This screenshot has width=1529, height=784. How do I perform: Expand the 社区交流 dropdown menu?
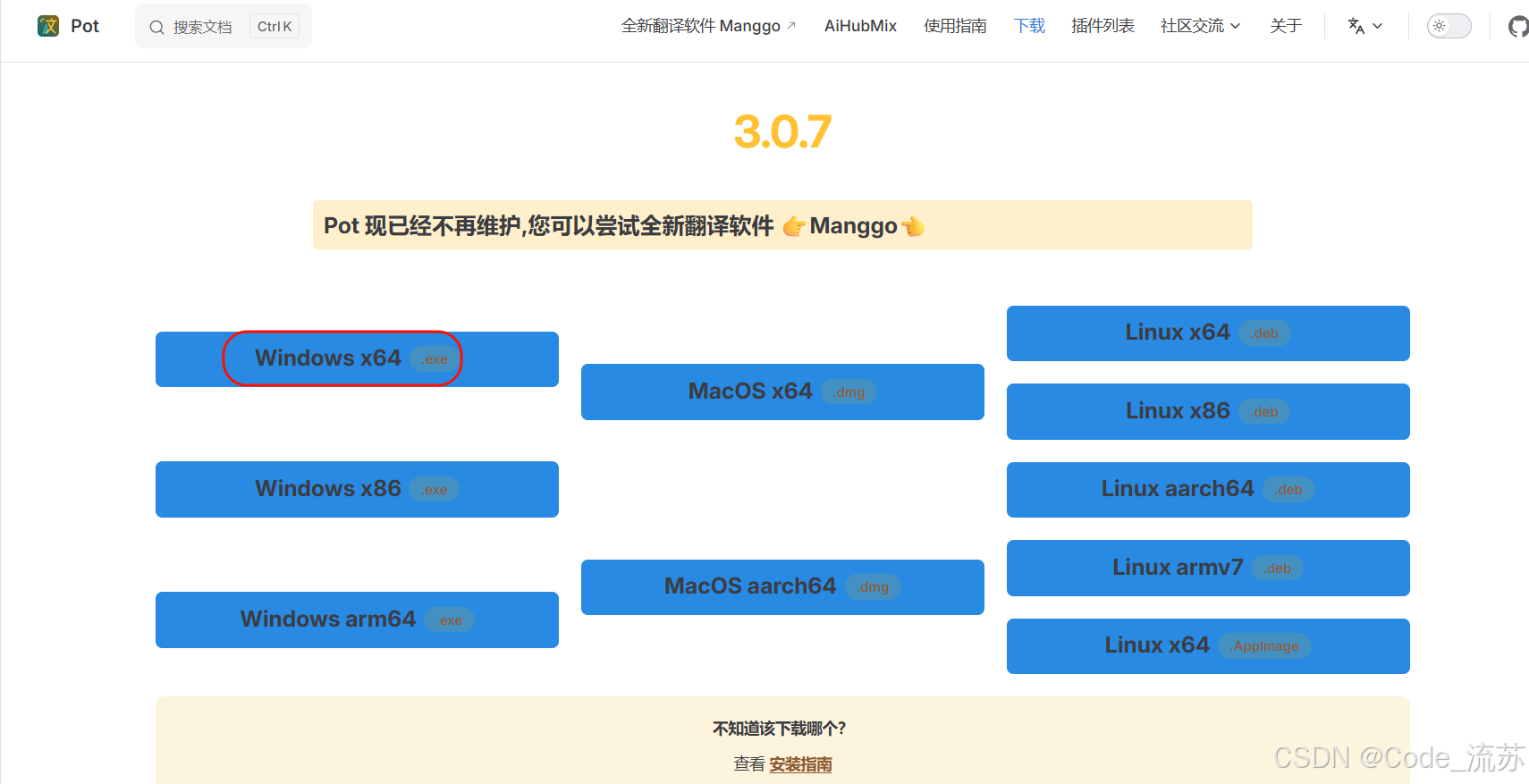click(1200, 26)
